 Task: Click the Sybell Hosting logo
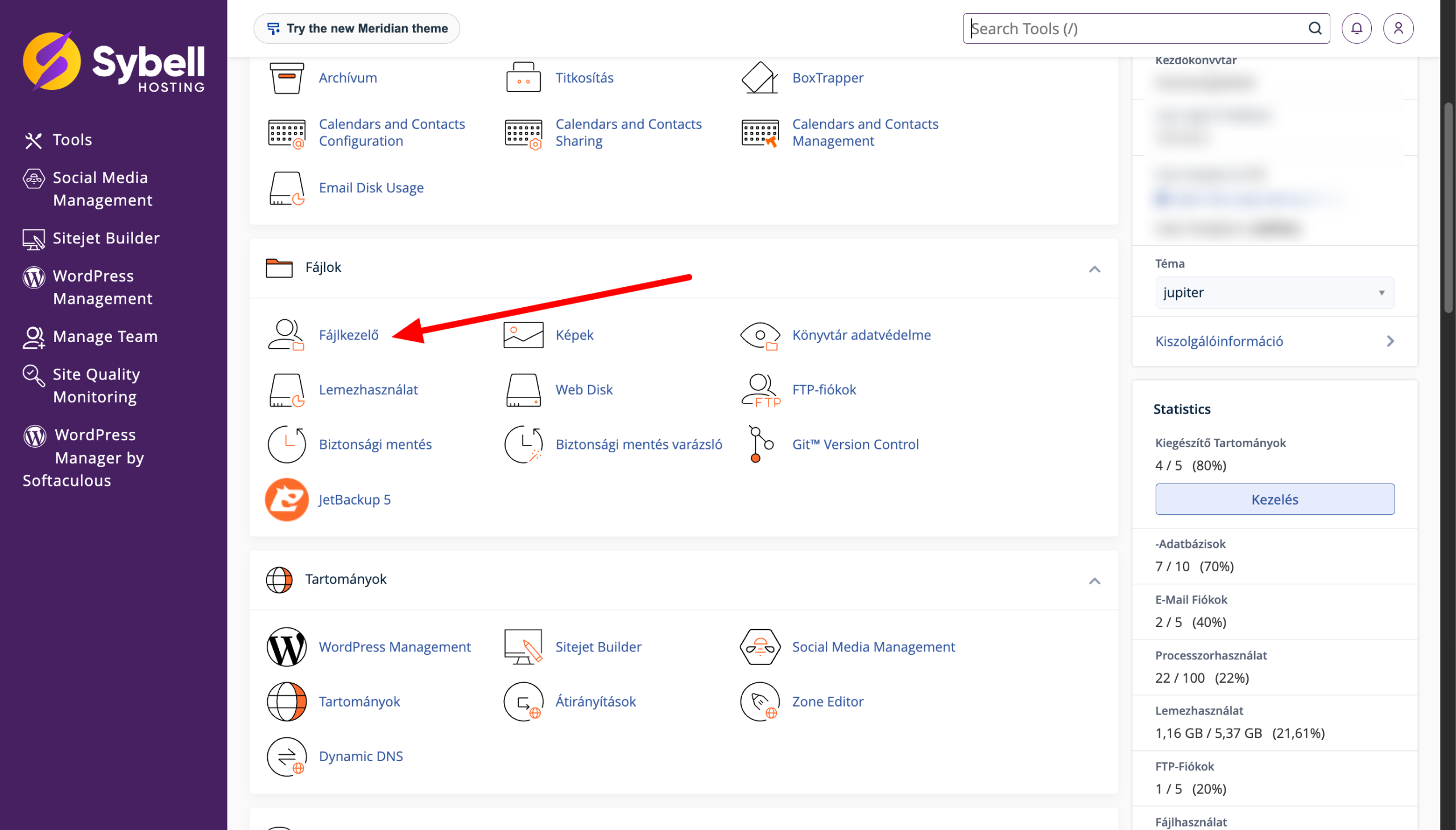[x=114, y=61]
